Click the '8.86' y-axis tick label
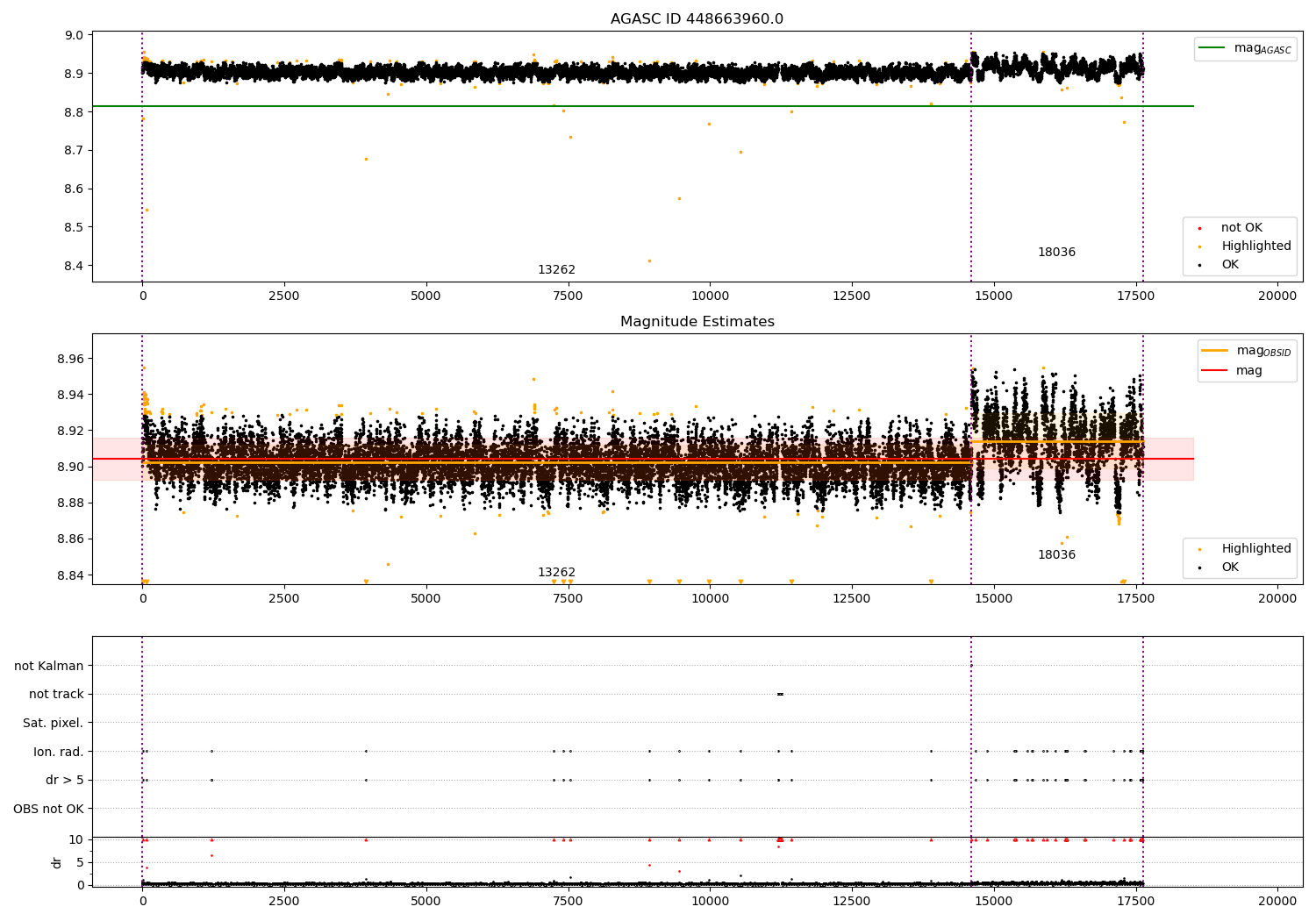Image resolution: width=1316 pixels, height=921 pixels. [71, 539]
